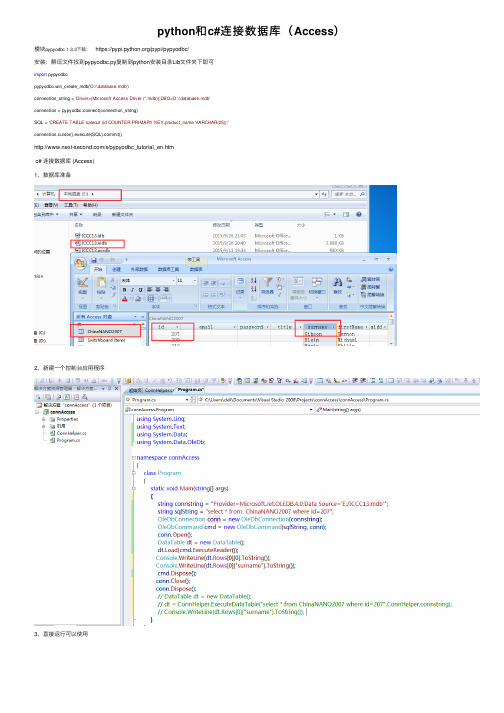This screenshot has height=713, width=504.
Task: Select the connAccess project in Solution Explorer
Action: pos(63,412)
